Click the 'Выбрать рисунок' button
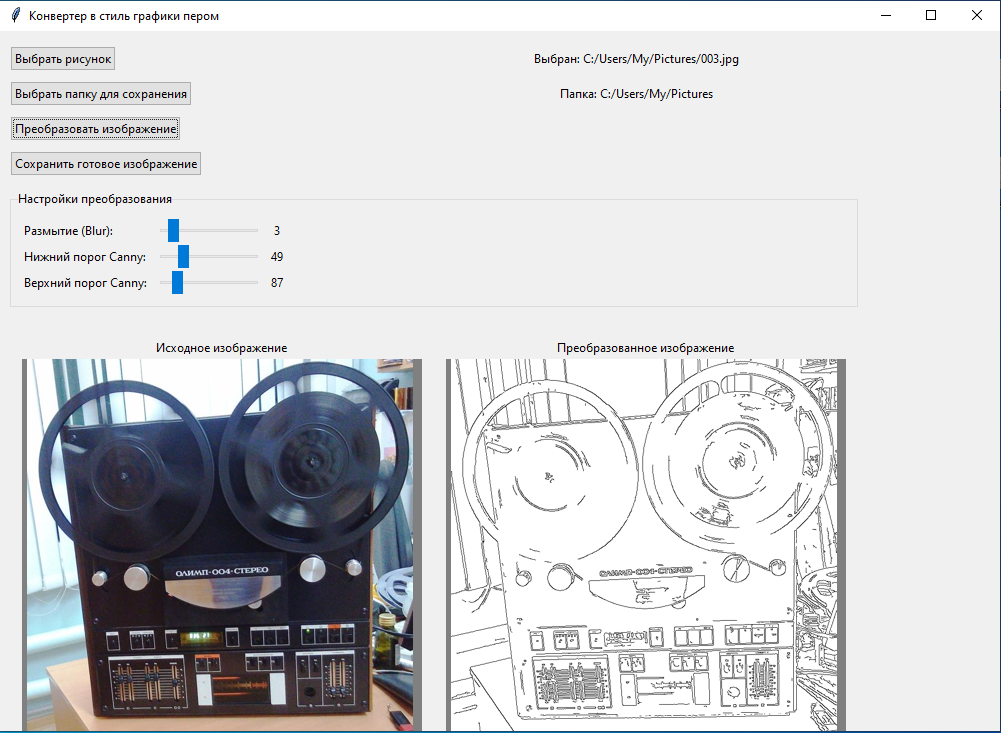This screenshot has width=1001, height=733. [x=63, y=59]
